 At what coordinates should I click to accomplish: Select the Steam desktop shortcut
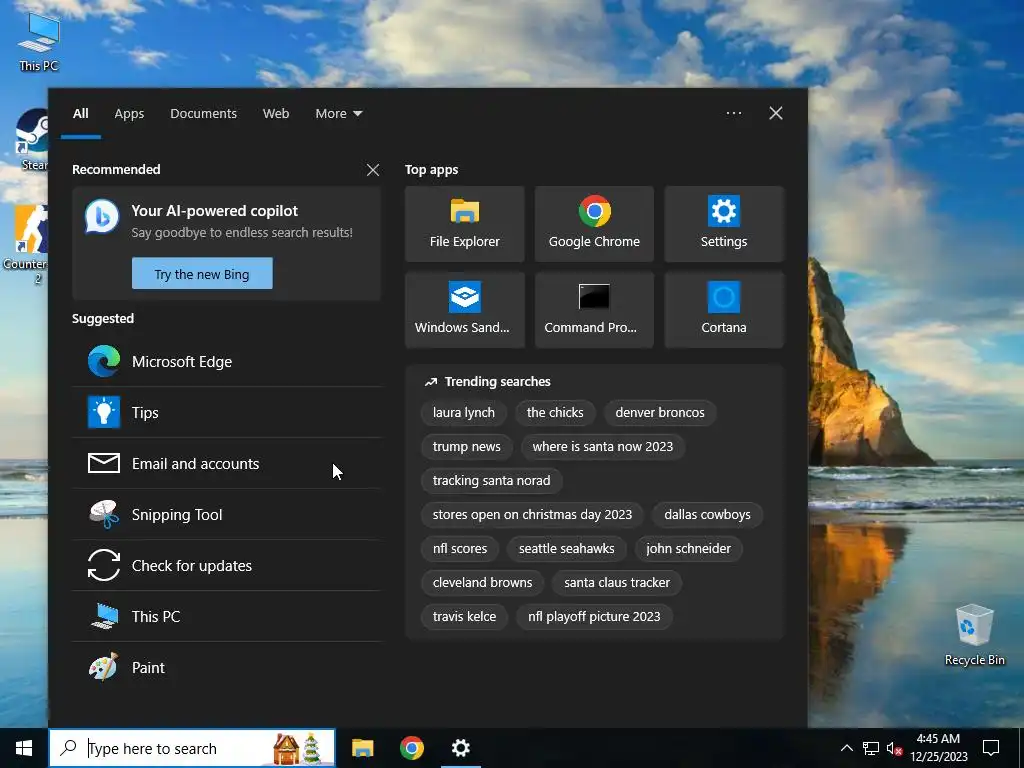coord(31,140)
